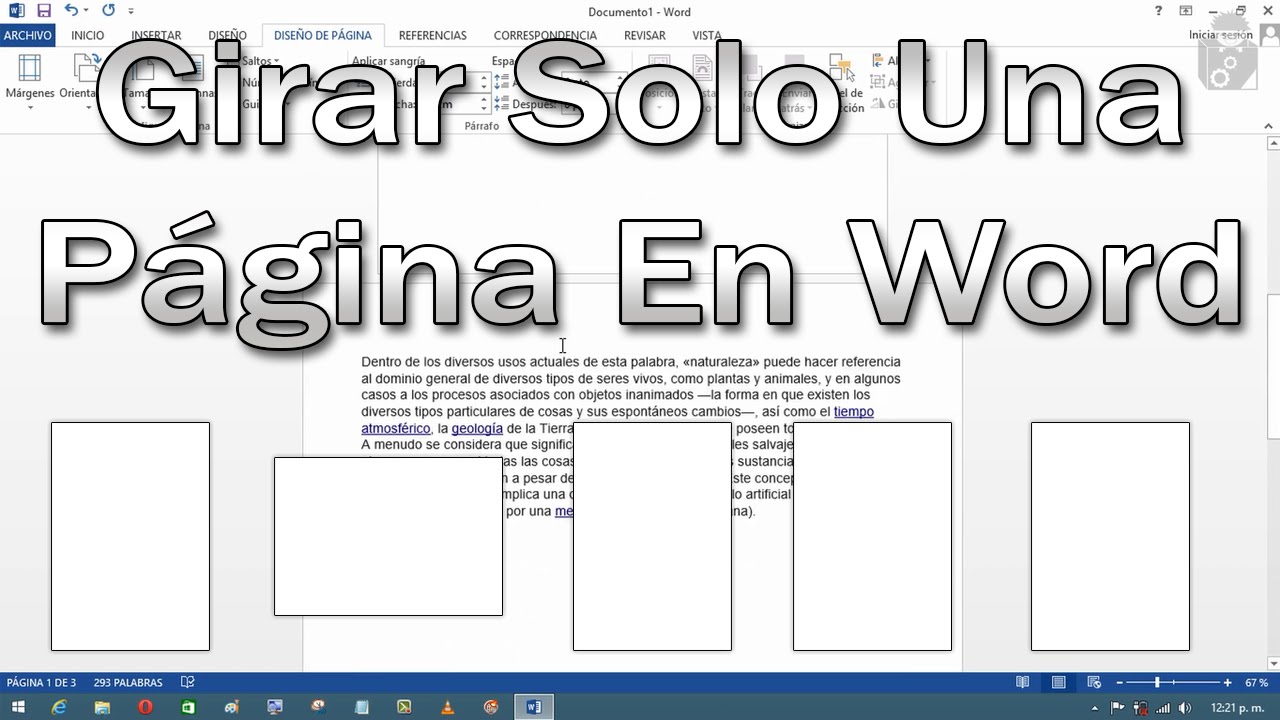Screen dimensions: 1280x720
Task: Click the PÁGINA 1 DE 3 indicator
Action: click(x=42, y=683)
